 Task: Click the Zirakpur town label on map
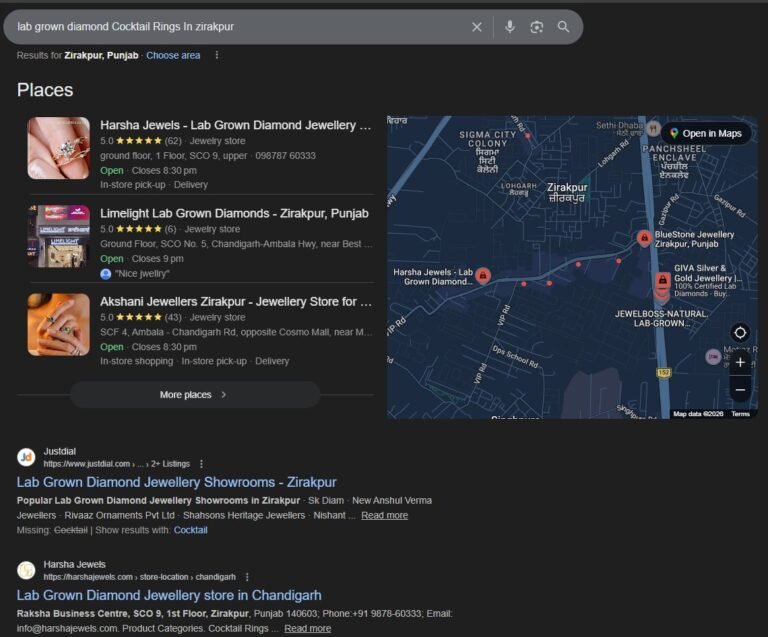pos(567,192)
